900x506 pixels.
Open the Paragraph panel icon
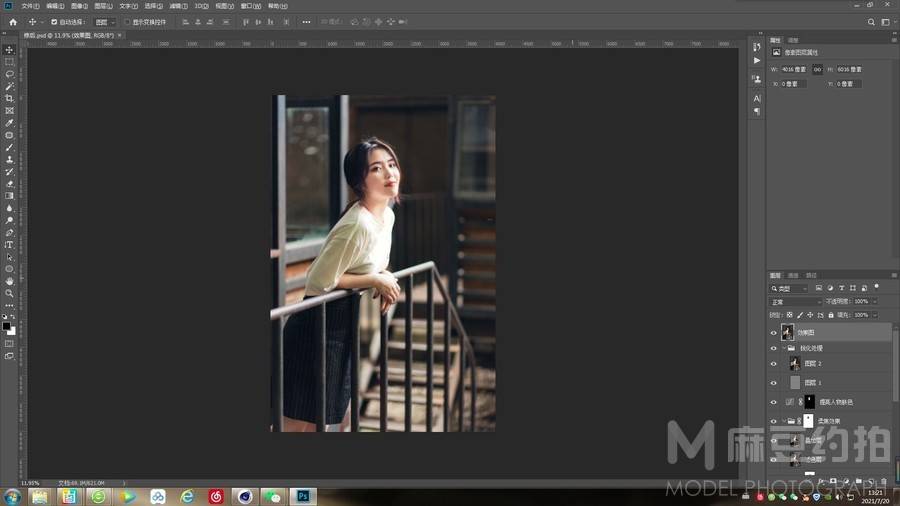coord(757,111)
